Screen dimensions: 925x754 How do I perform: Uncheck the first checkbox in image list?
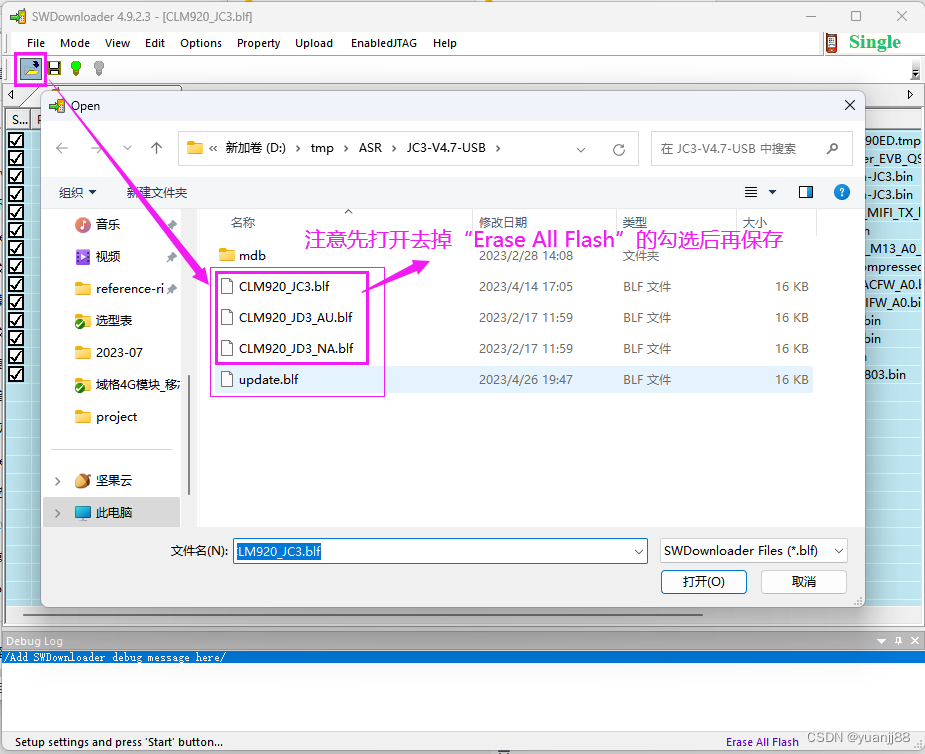[x=16, y=140]
